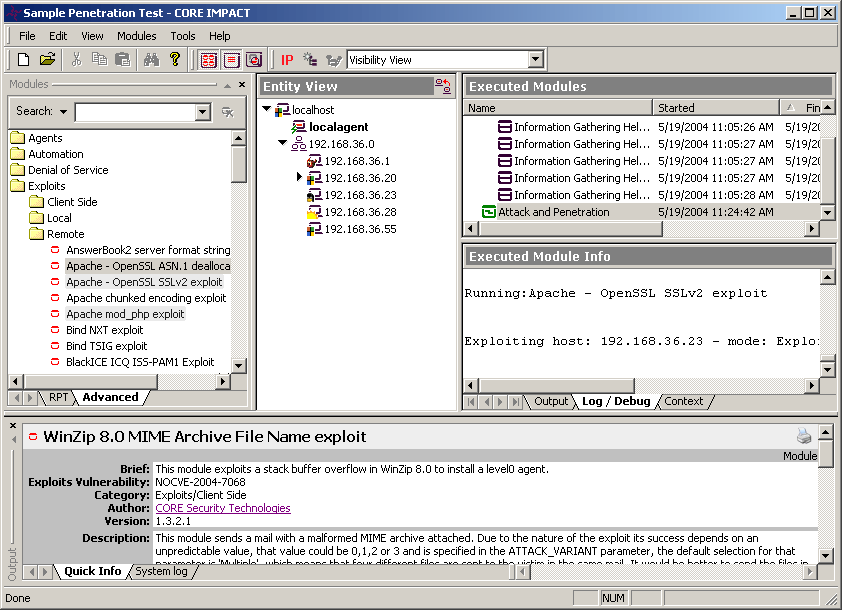Click the yellow question mark Help icon

[x=174, y=60]
